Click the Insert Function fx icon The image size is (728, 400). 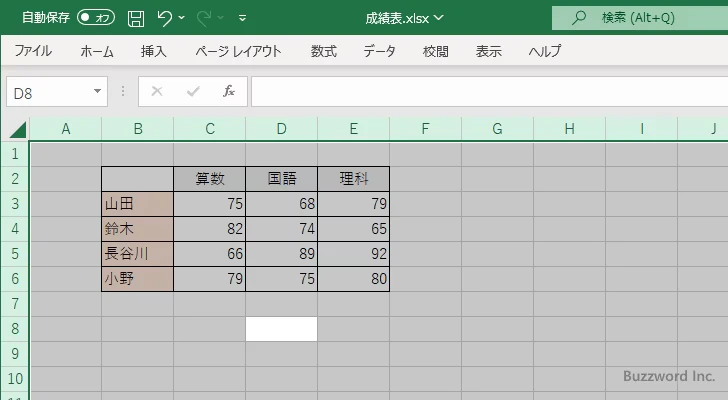click(x=229, y=91)
